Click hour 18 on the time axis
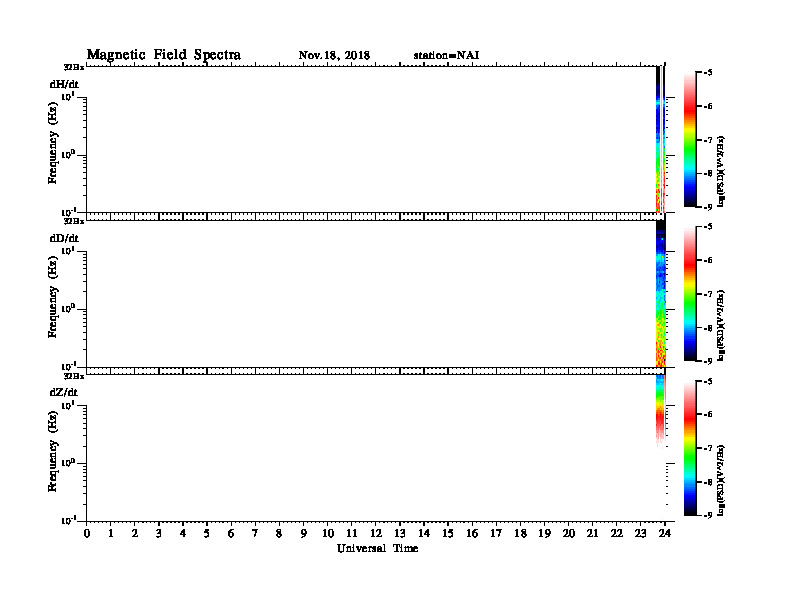This screenshot has height=612, width=792. point(520,534)
